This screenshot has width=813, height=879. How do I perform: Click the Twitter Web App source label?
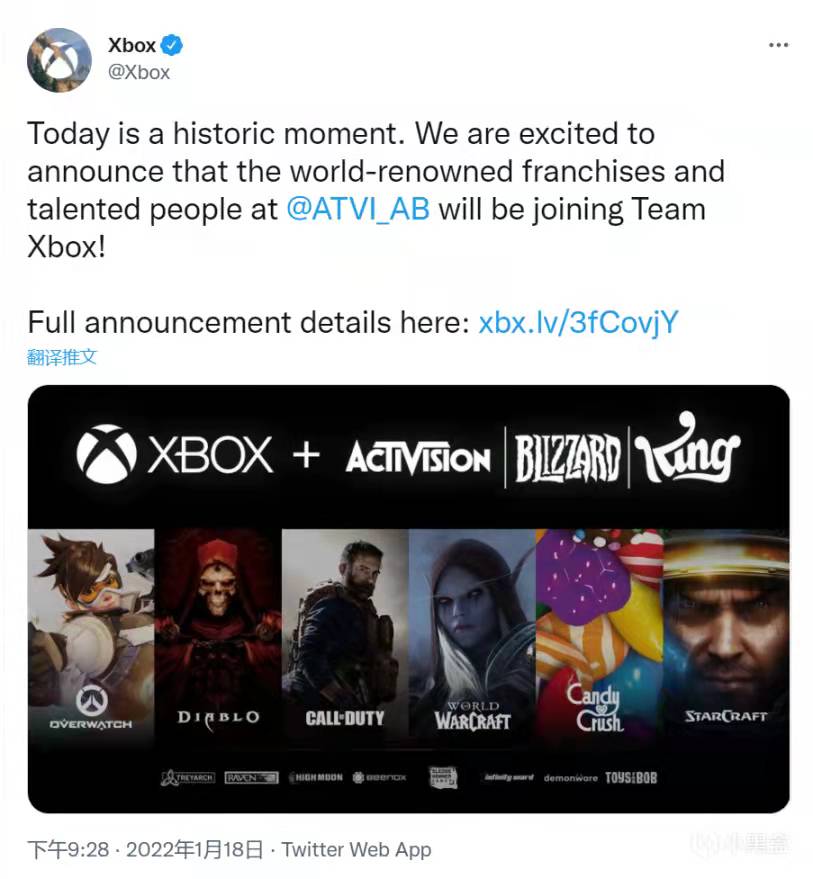[x=356, y=850]
